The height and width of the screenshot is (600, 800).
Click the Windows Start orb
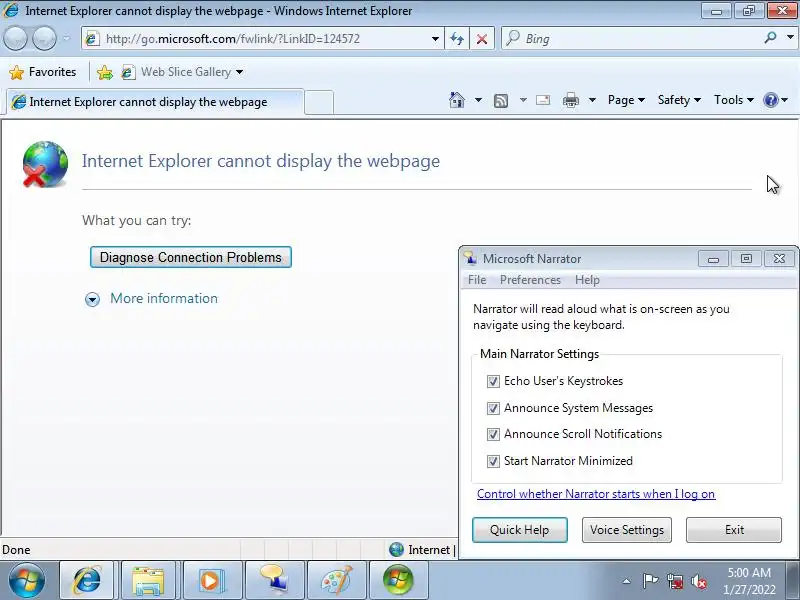[x=27, y=580]
